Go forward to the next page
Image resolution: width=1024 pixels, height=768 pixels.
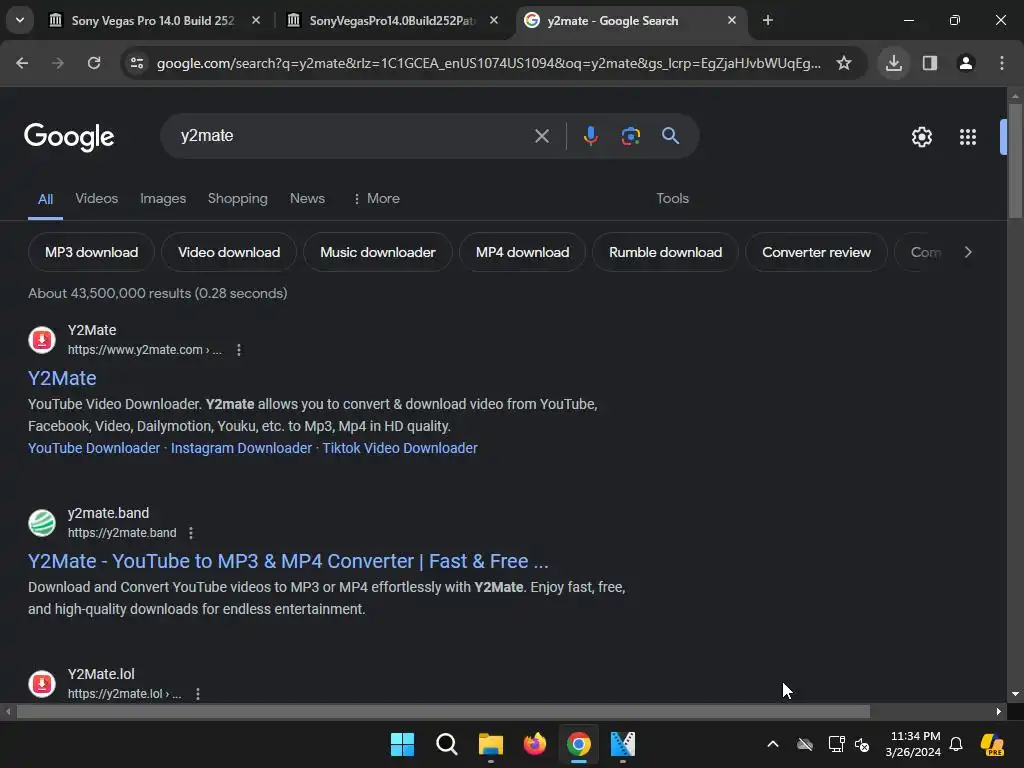58,63
